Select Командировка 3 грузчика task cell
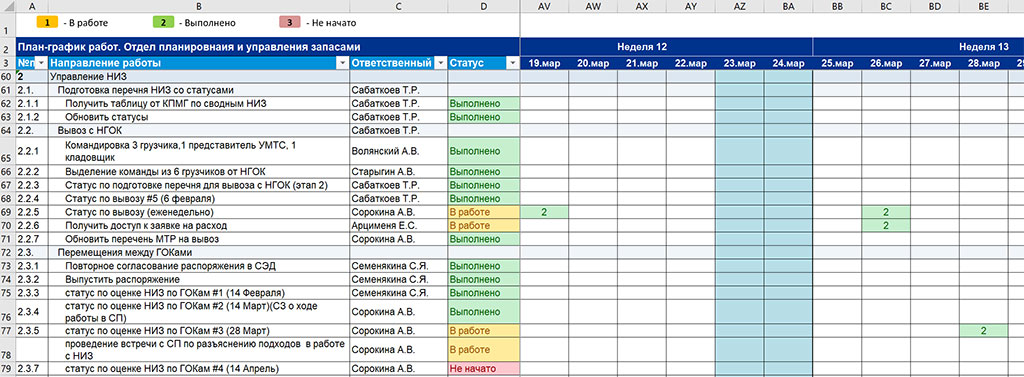This screenshot has width=1024, height=377. click(x=199, y=151)
